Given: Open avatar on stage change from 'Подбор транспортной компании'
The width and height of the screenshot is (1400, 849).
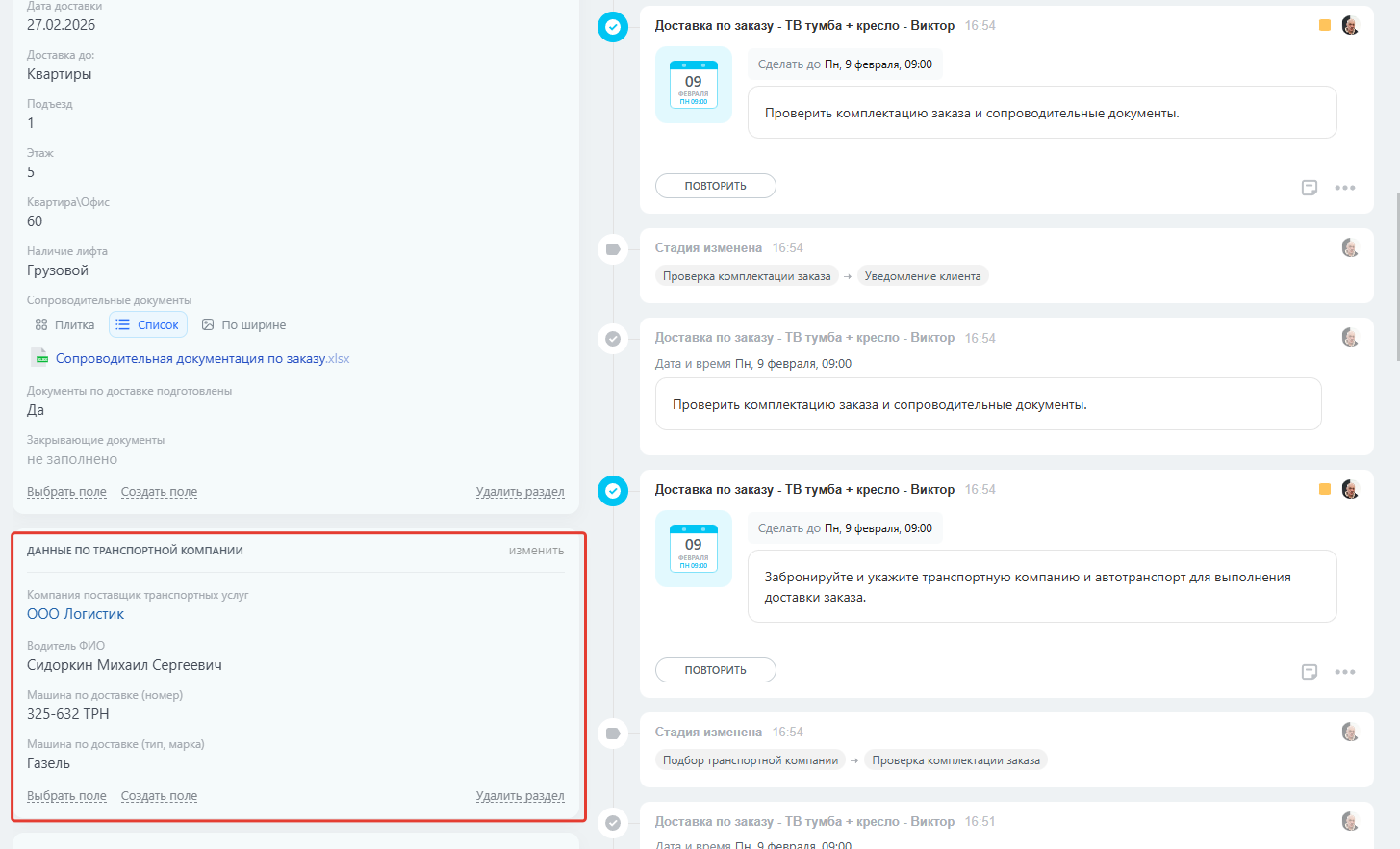Looking at the screenshot, I should tap(1350, 732).
